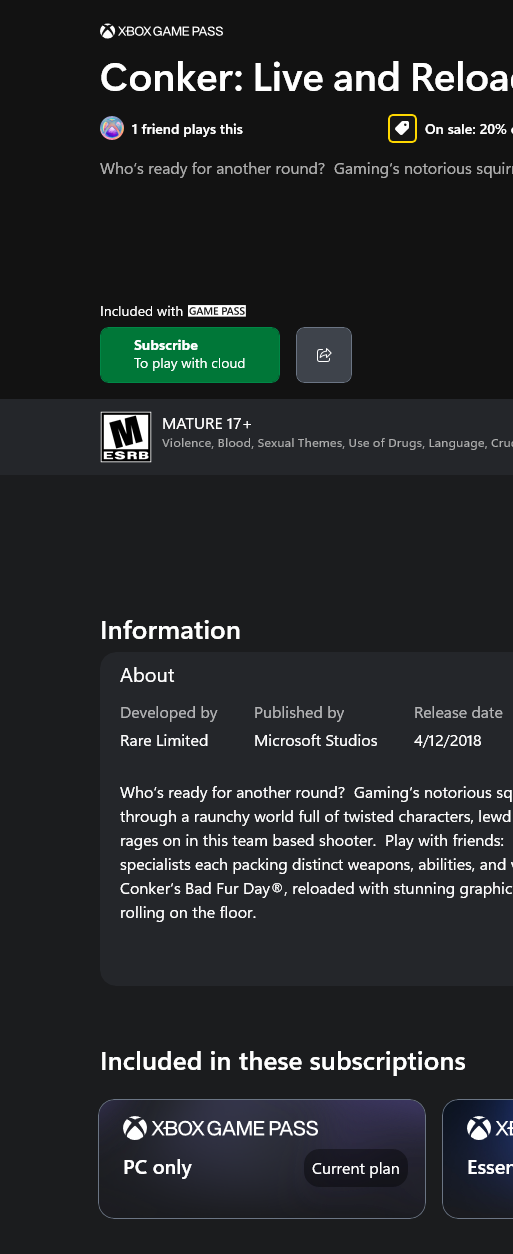Click the Information section heading
The height and width of the screenshot is (1254, 513).
click(171, 630)
